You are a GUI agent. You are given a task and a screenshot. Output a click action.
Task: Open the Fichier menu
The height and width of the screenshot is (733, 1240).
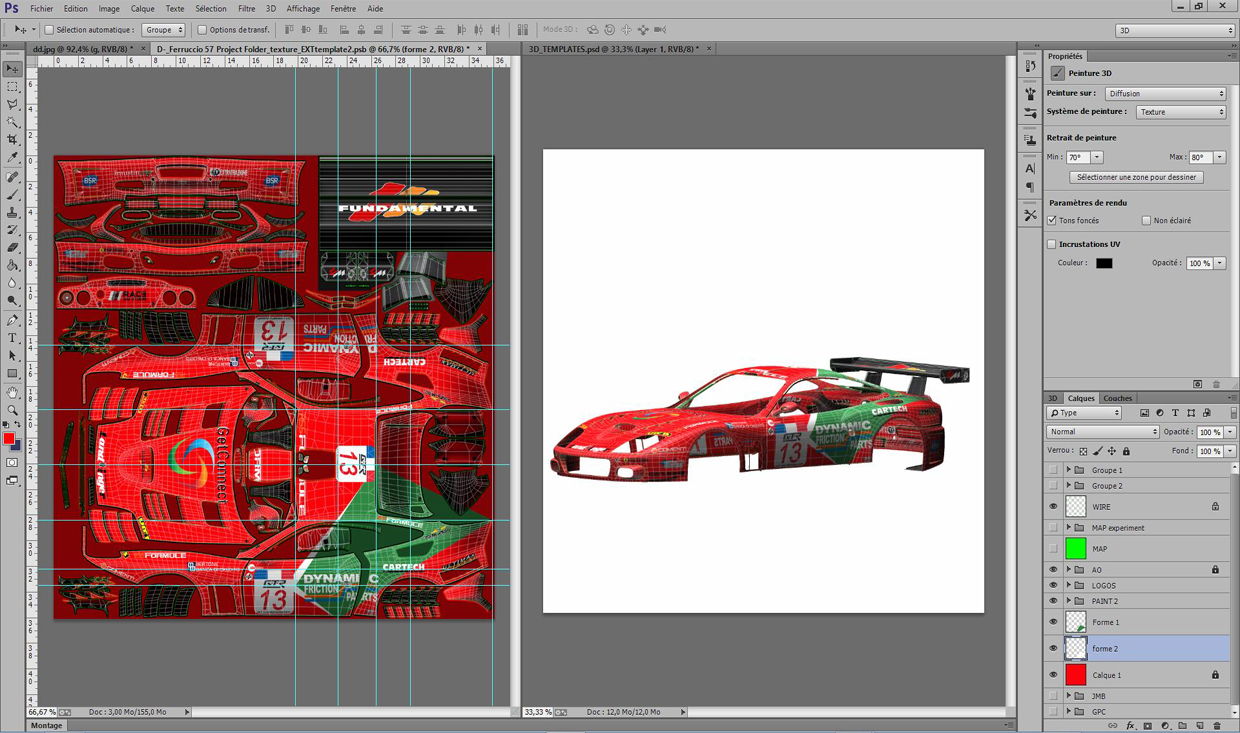pyautogui.click(x=41, y=9)
